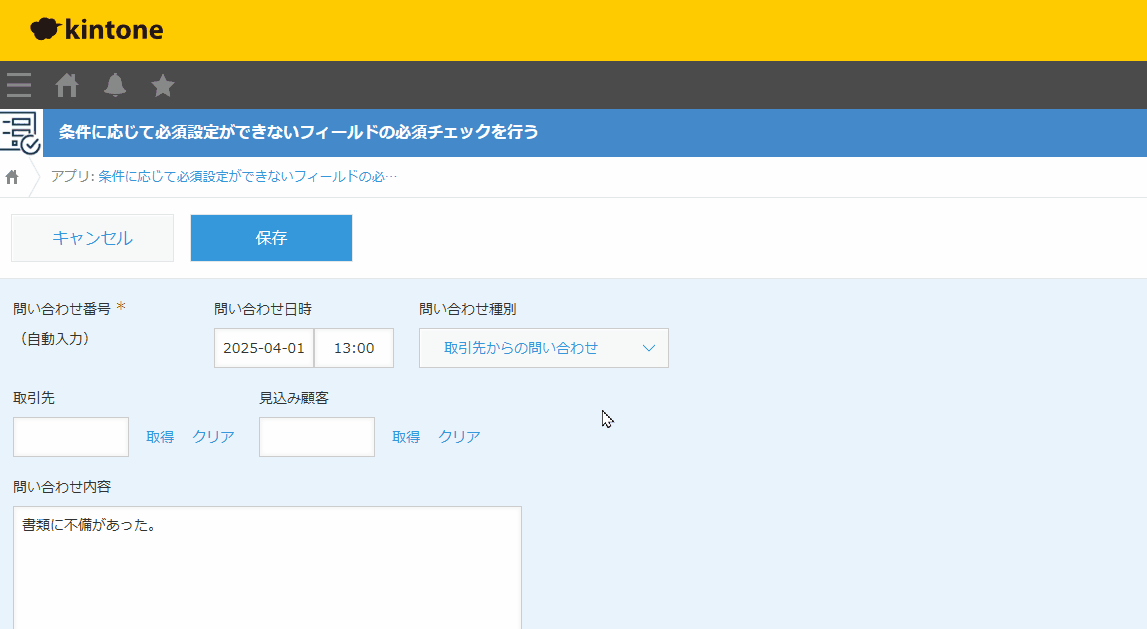Open the date picker showing 2025-04-01
1147x629 pixels.
pyautogui.click(x=264, y=348)
